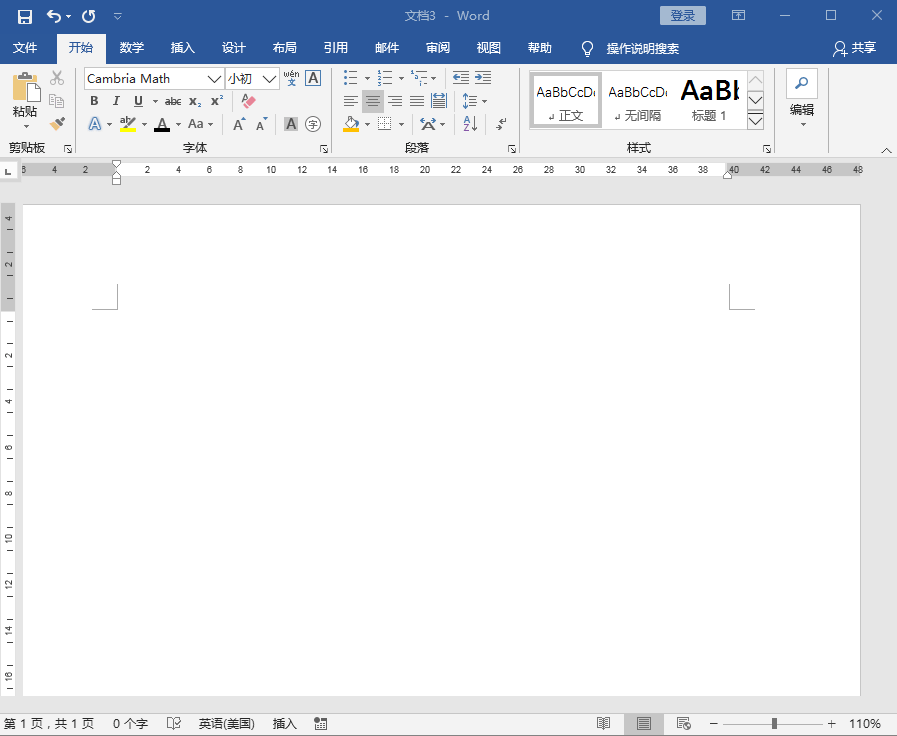Decrease paragraph indent
897x736 pixels.
tap(461, 78)
